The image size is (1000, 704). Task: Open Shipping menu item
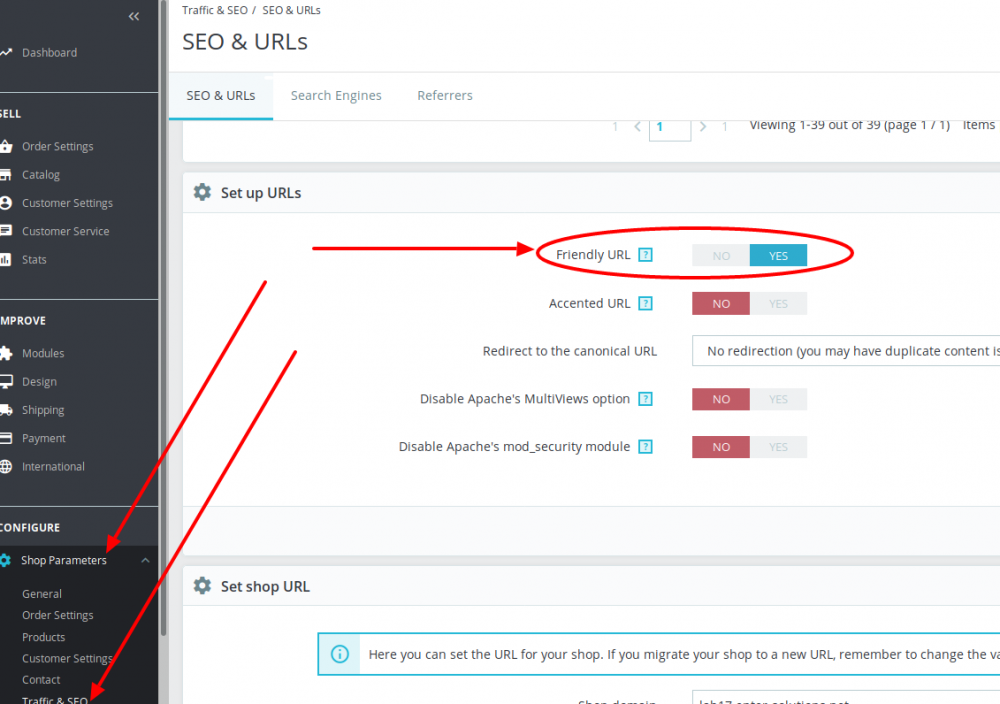(43, 410)
